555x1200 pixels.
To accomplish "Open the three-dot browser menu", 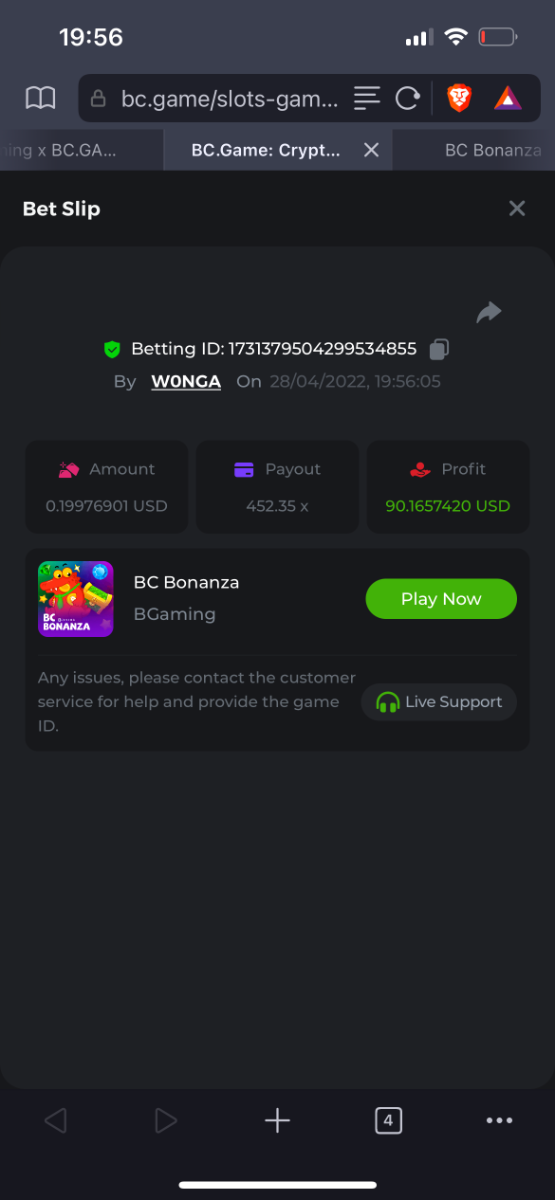I will click(499, 1121).
